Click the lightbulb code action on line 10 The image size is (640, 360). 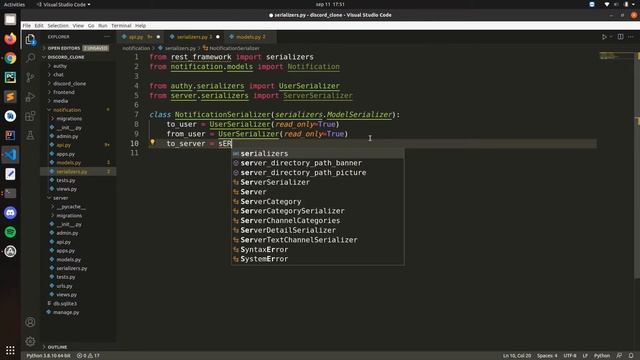[x=153, y=142]
